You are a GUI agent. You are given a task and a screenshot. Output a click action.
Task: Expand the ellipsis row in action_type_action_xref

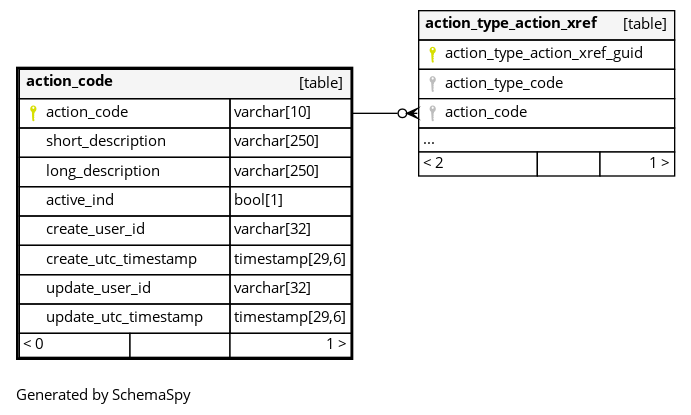tap(546, 140)
